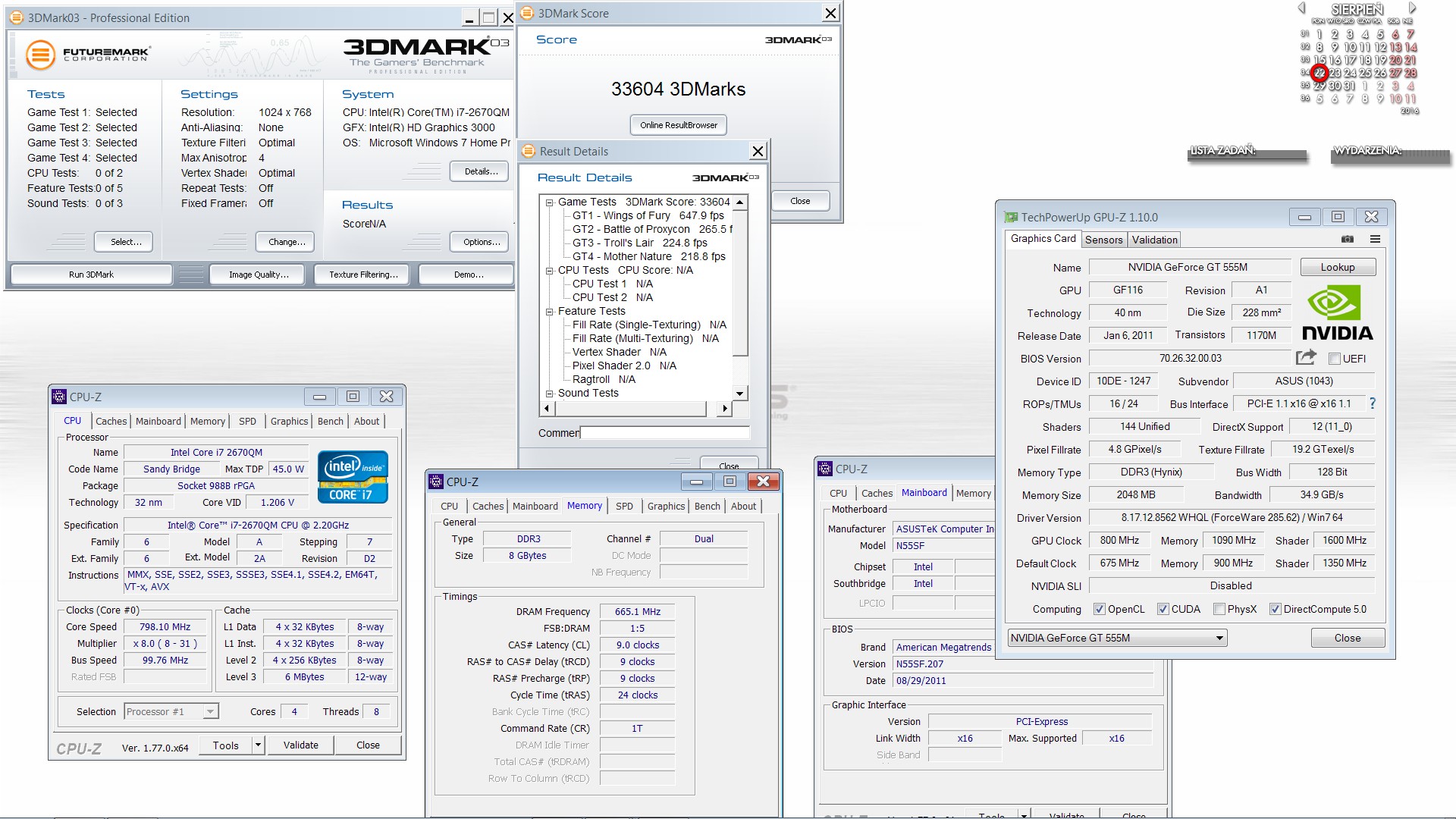Viewport: 1456px width, 819px height.
Task: Click the highlighted day 22 in calendar
Action: point(1319,73)
